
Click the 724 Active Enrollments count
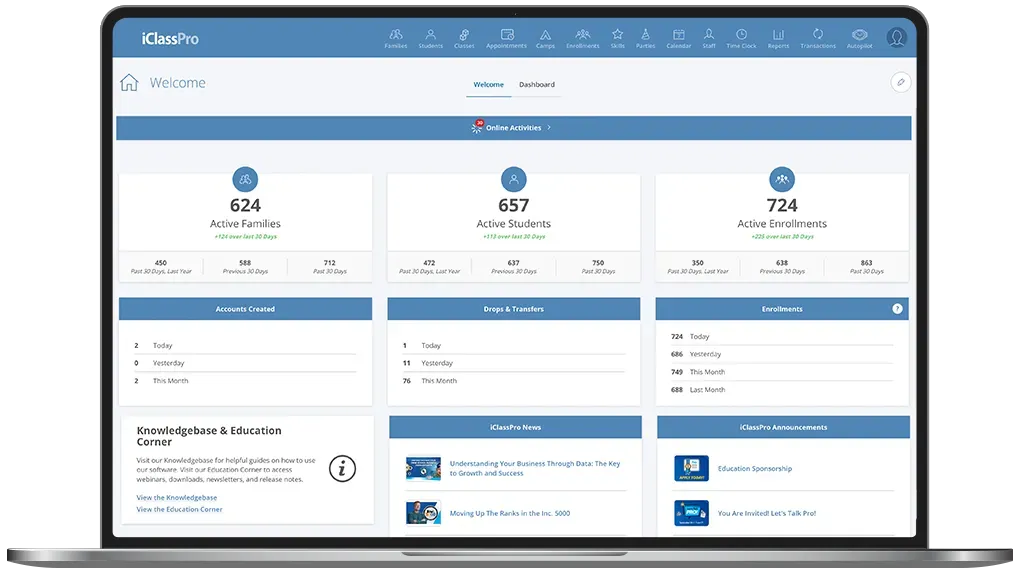click(782, 206)
